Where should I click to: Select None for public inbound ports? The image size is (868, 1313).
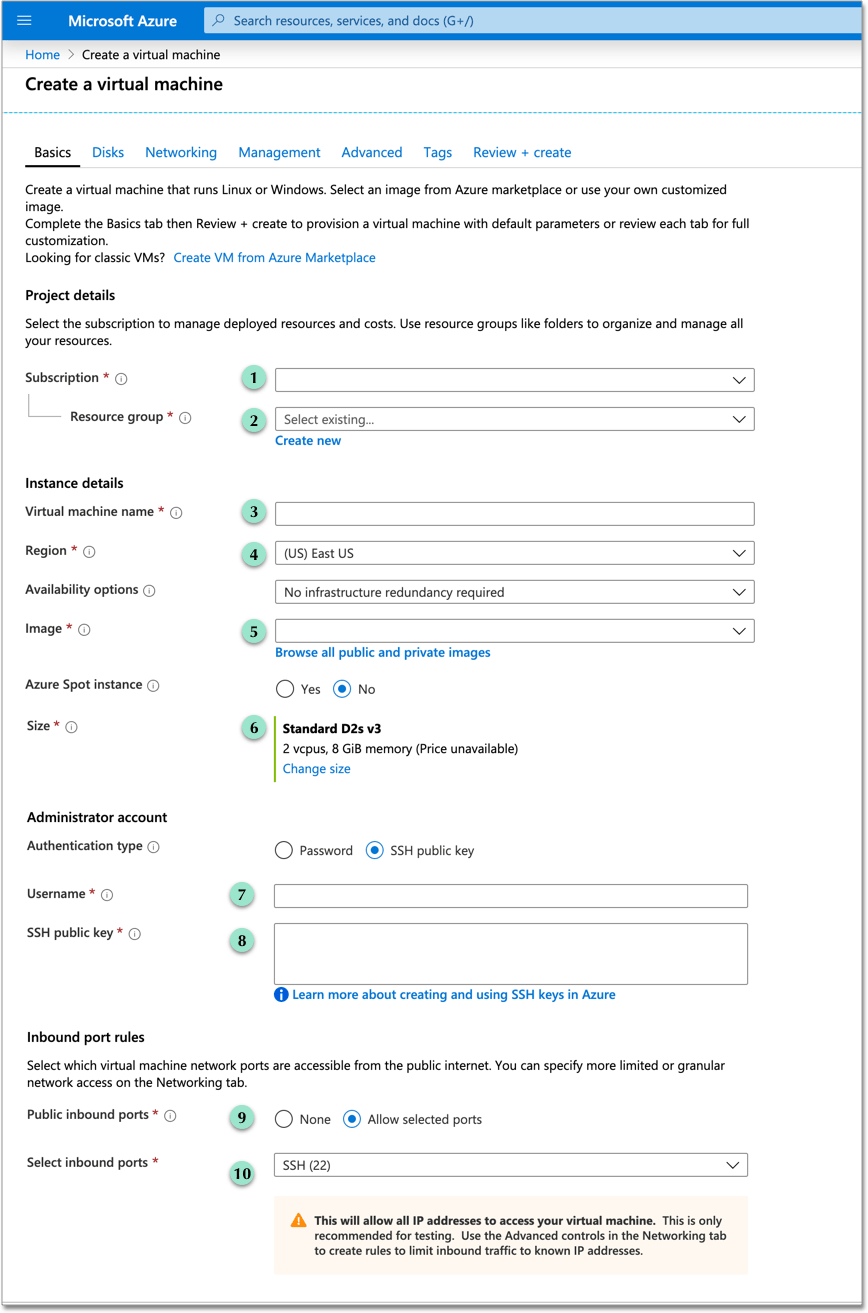[283, 1118]
